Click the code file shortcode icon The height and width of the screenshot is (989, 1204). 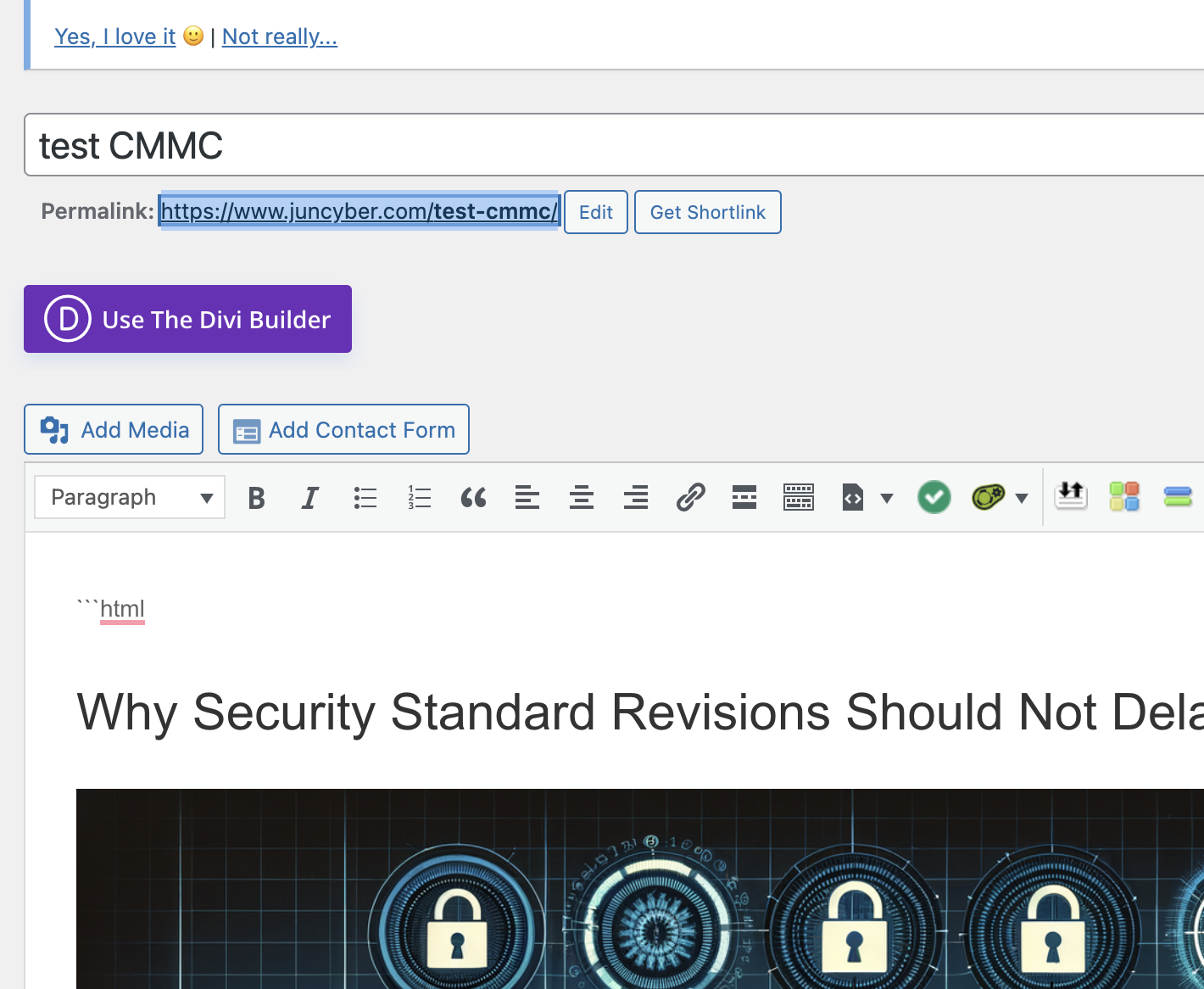tap(853, 498)
